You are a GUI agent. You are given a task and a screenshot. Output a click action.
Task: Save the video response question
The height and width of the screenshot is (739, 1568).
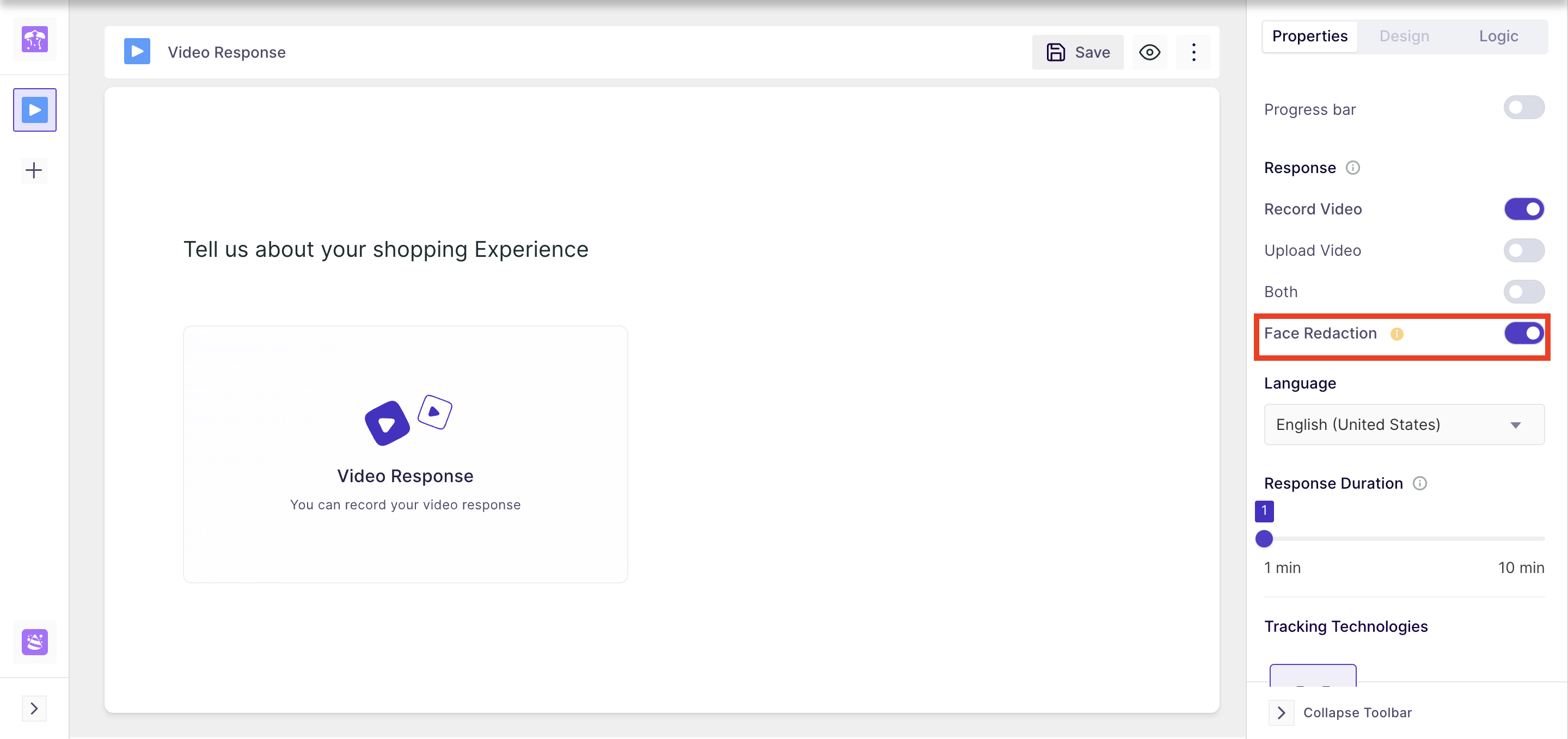tap(1077, 52)
